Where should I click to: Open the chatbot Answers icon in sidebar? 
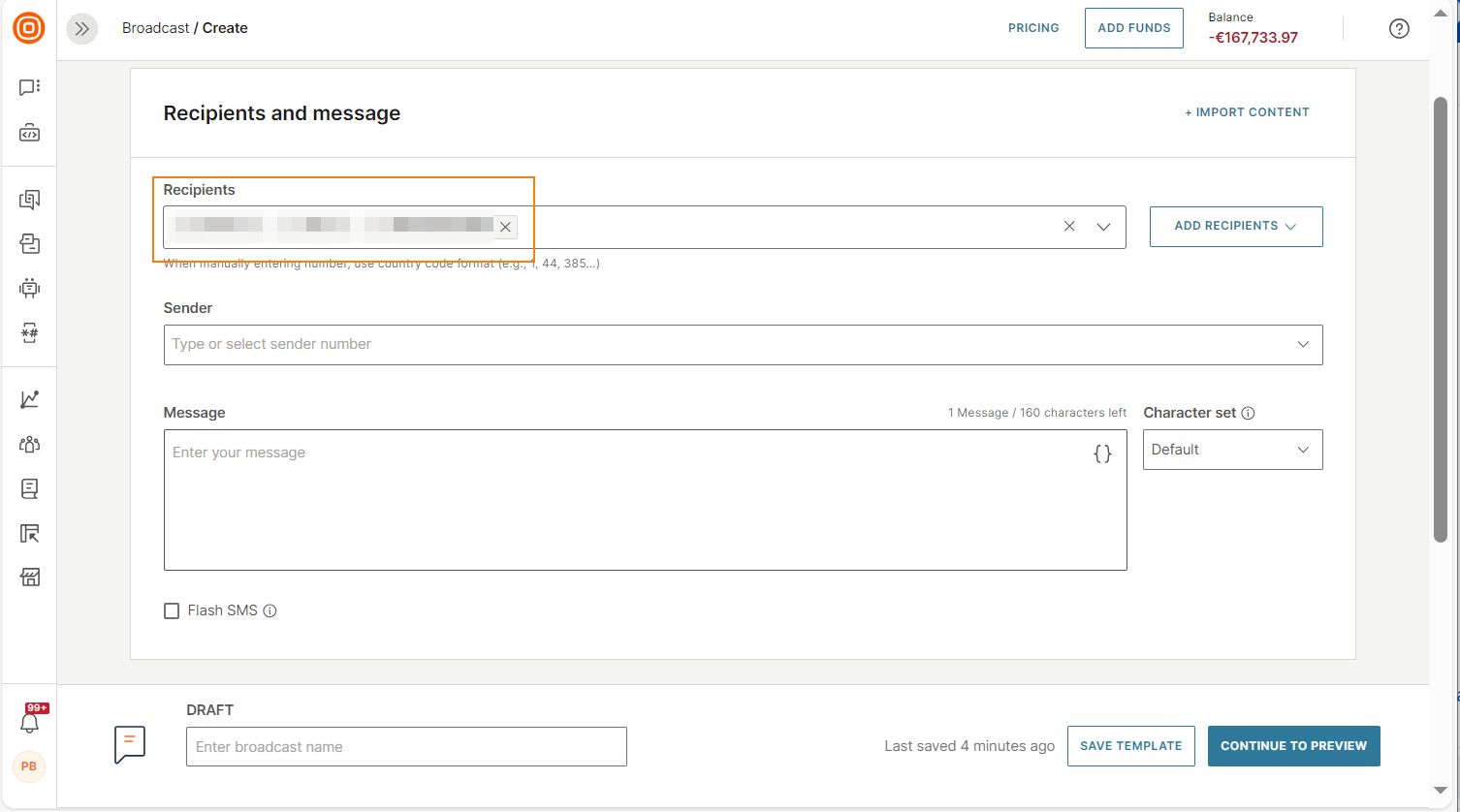(x=30, y=288)
